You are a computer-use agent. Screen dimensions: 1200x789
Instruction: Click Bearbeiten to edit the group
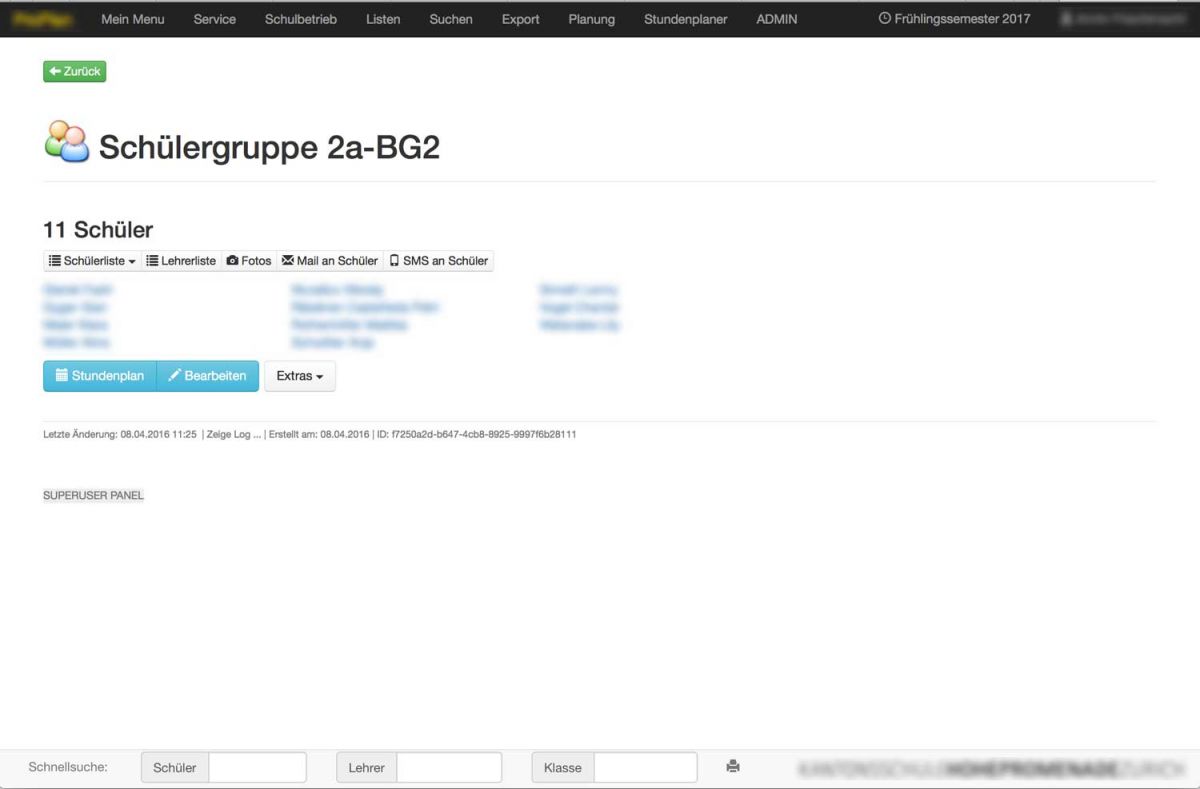click(x=208, y=376)
